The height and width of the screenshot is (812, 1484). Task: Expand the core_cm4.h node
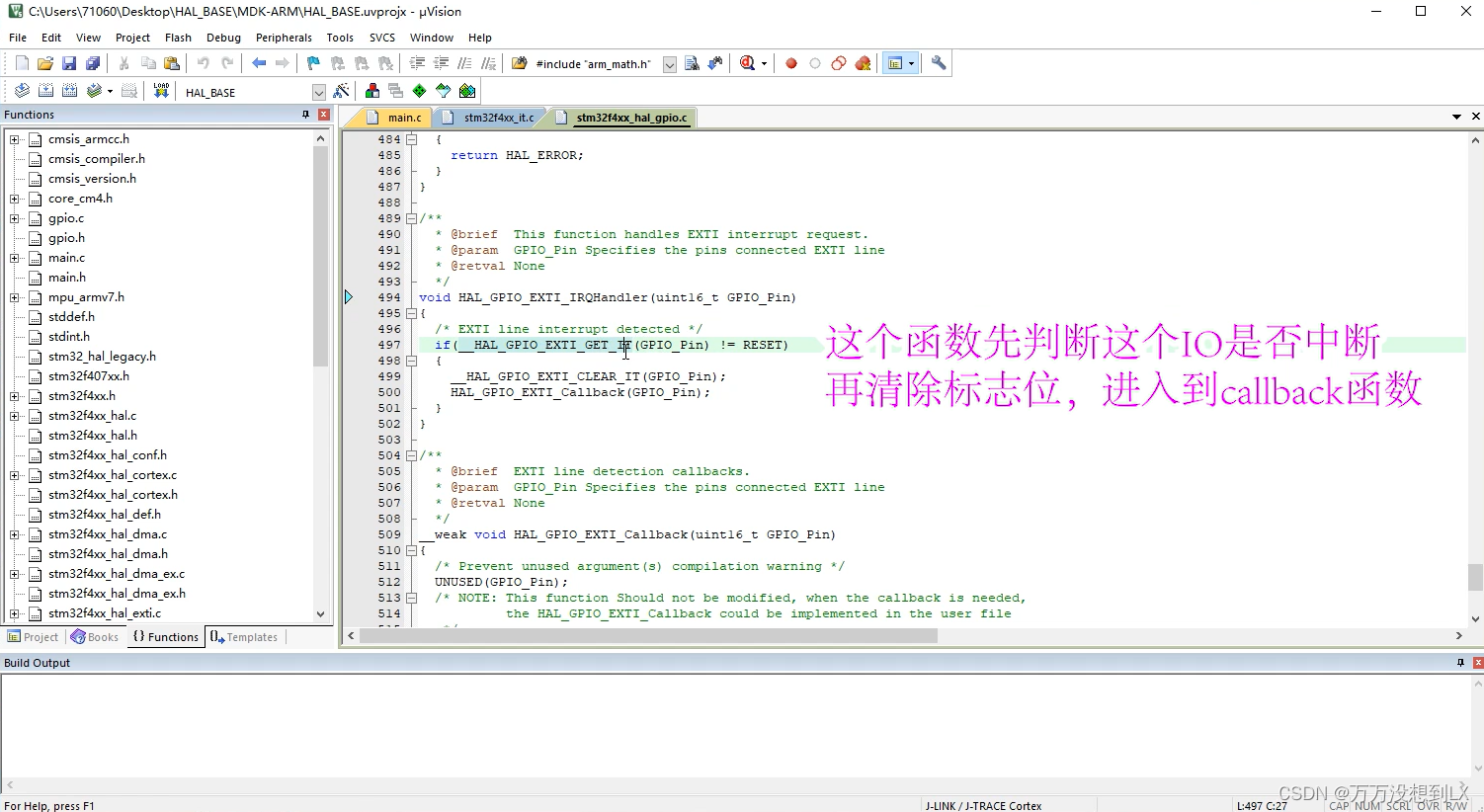tap(14, 199)
